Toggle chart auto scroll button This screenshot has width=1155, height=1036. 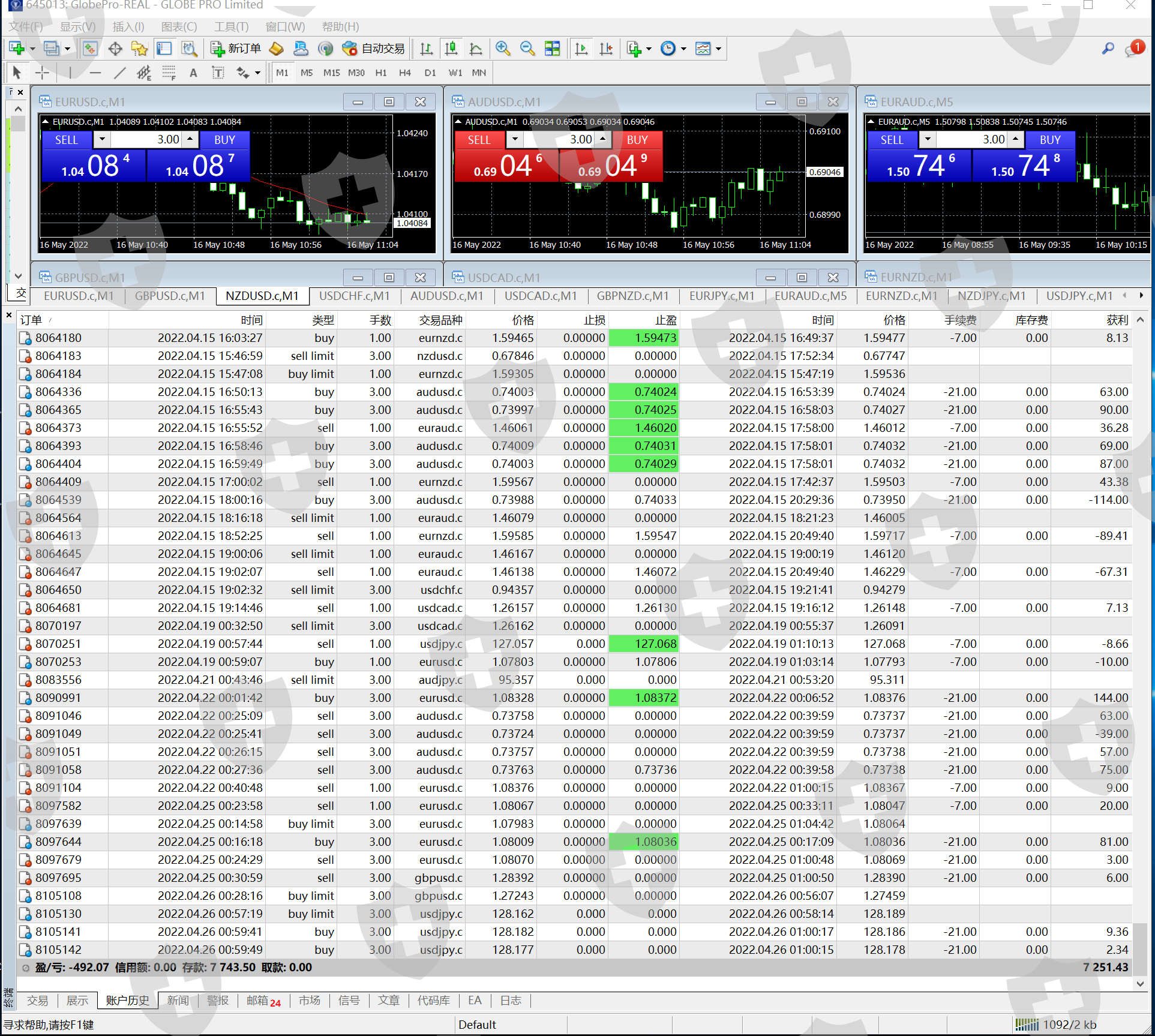pos(581,49)
